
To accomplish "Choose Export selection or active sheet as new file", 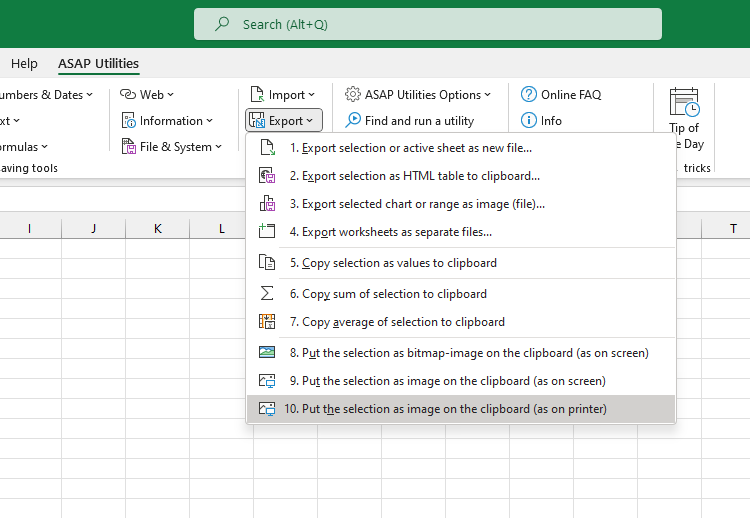I will (x=461, y=148).
